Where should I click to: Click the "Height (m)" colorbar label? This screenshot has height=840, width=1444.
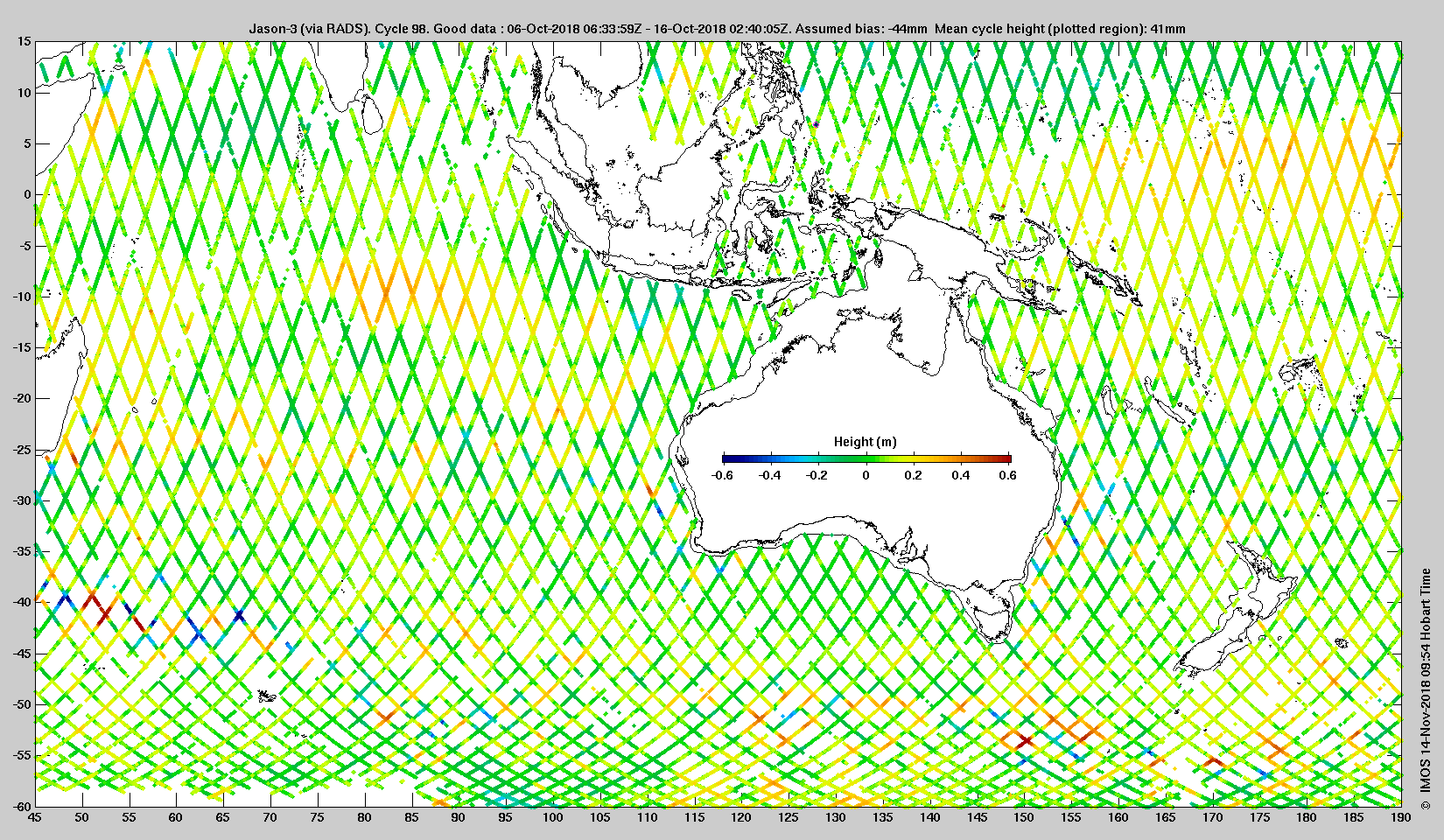click(x=866, y=442)
